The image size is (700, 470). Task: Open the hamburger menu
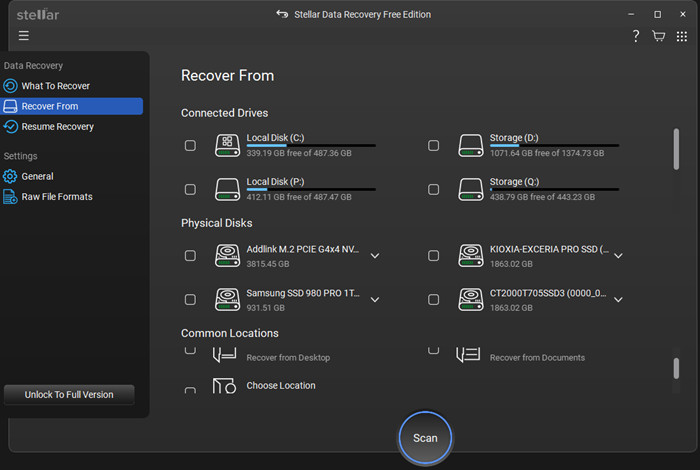24,36
